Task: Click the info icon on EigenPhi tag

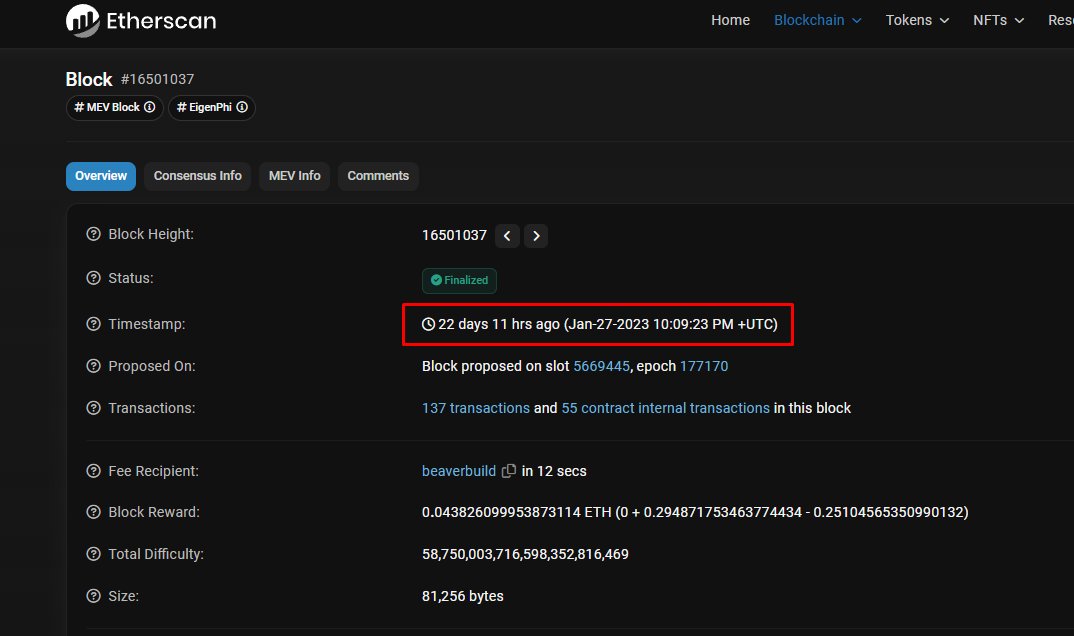Action: pos(242,107)
